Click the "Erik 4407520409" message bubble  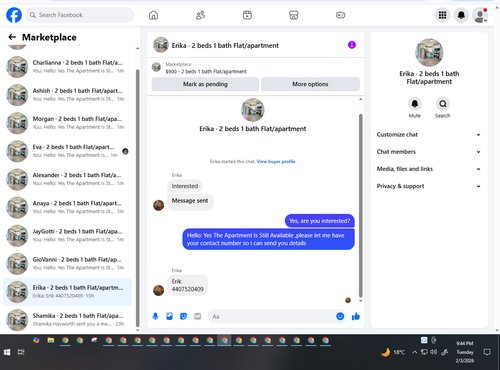pos(187,285)
